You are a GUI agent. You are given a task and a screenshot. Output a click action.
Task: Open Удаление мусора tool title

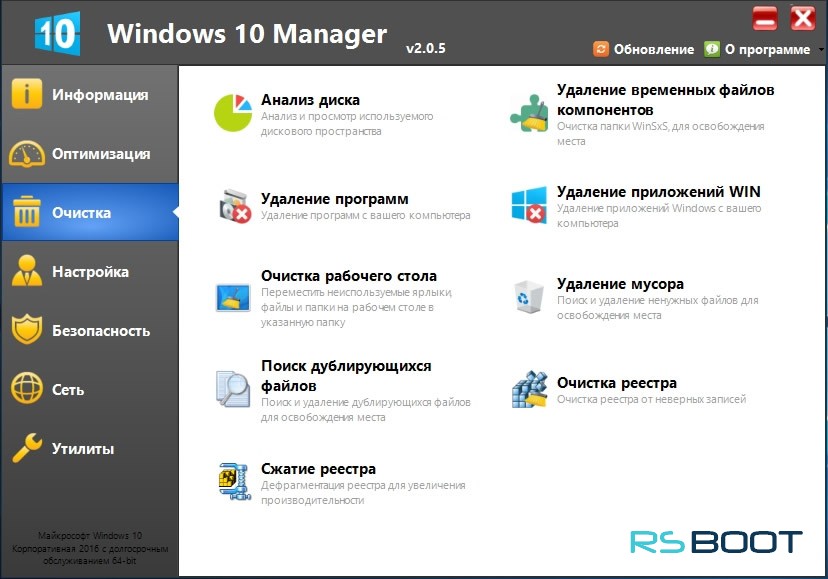click(620, 284)
